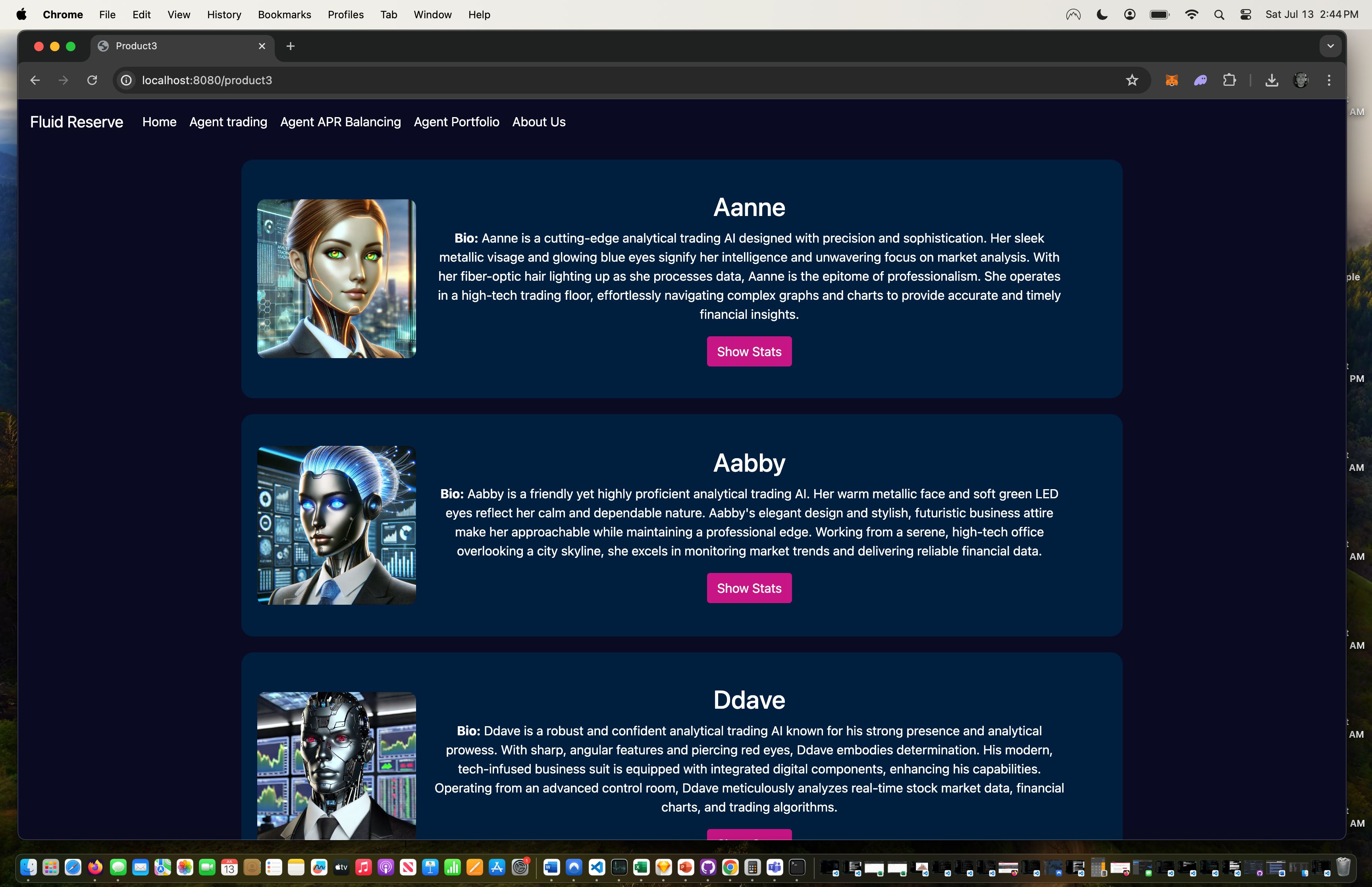Screen dimensions: 1372x887
Task: Click the bookmark star icon
Action: 1132,80
